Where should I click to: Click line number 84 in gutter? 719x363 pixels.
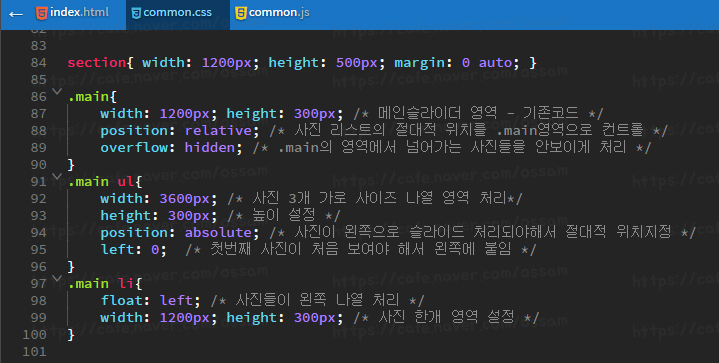coord(39,63)
